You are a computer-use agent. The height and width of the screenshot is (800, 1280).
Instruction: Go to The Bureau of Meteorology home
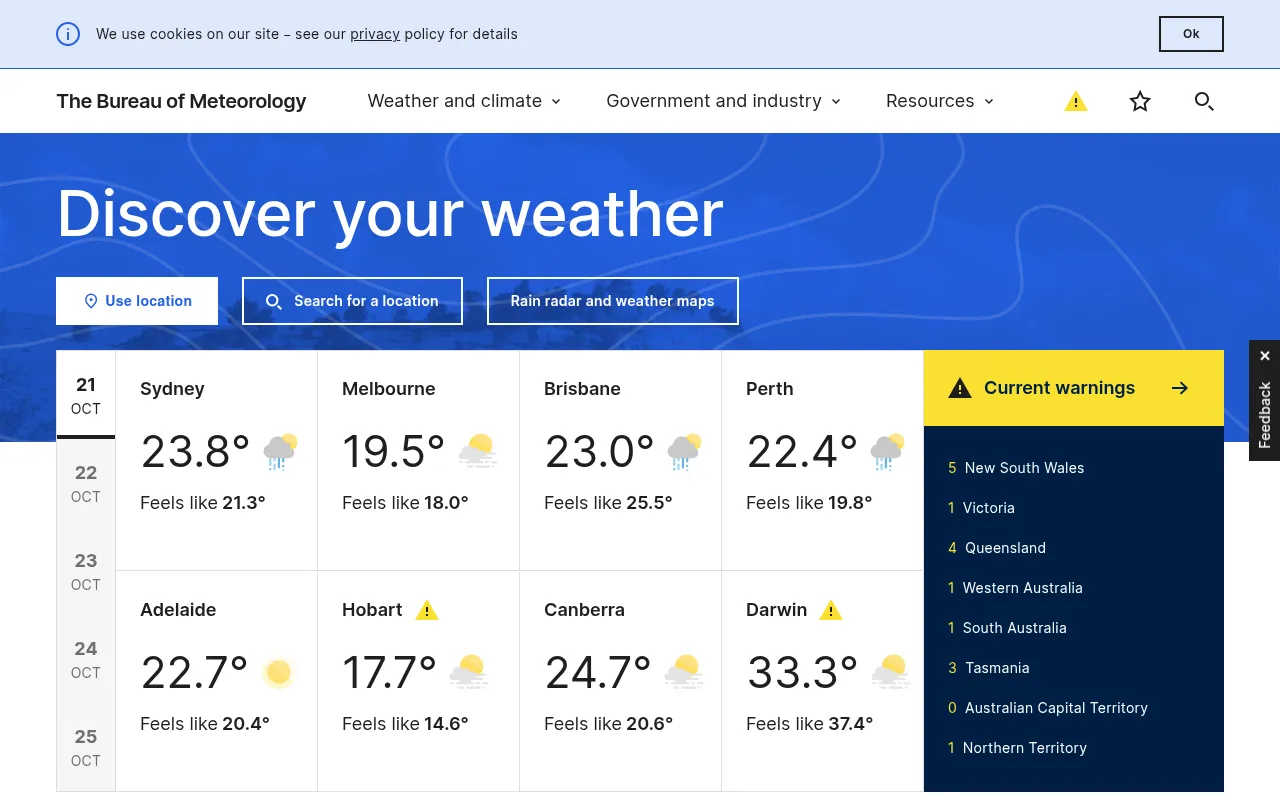[181, 101]
